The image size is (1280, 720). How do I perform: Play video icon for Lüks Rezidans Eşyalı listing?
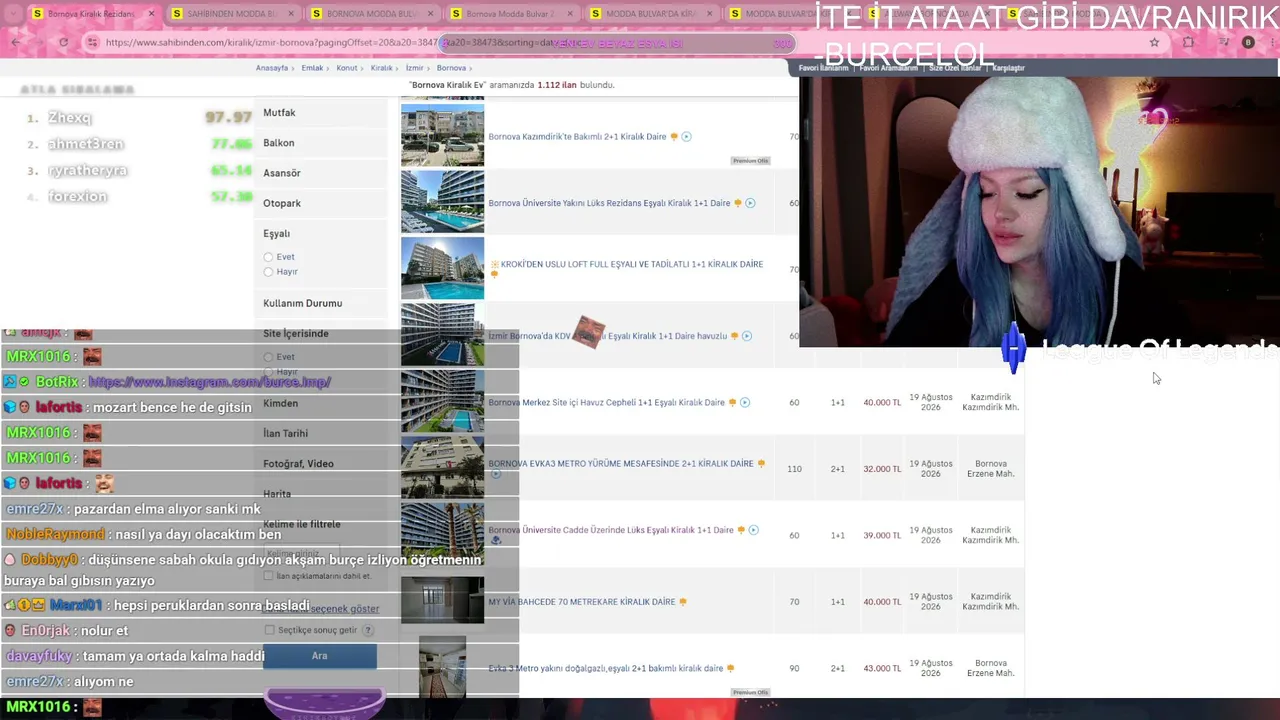pyautogui.click(x=750, y=203)
